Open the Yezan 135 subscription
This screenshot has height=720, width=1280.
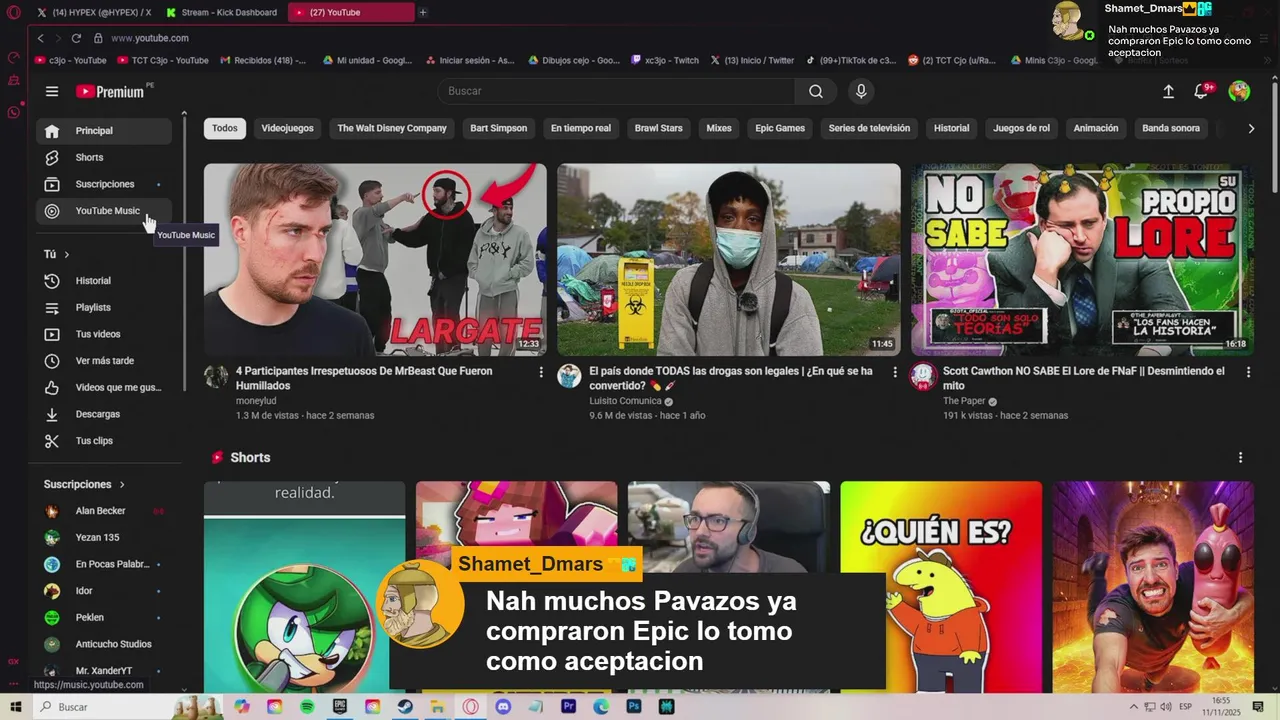point(104,538)
